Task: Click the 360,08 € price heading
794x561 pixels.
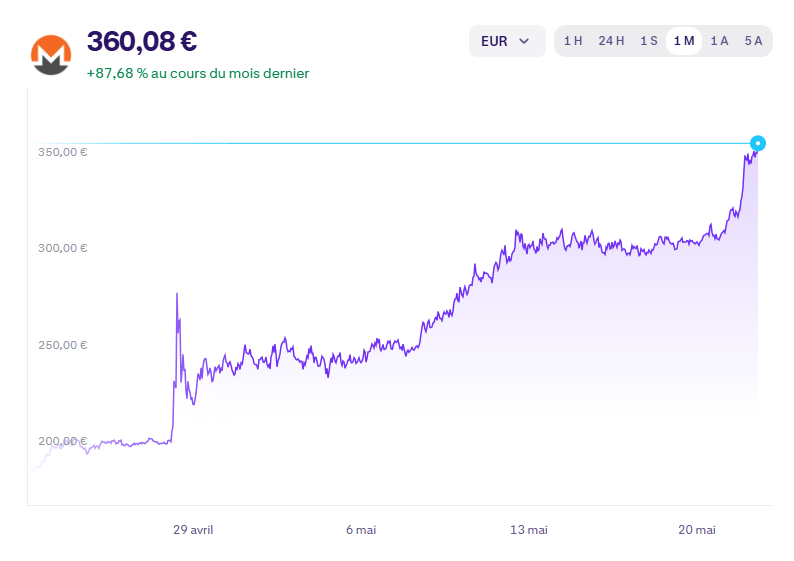Action: click(x=142, y=41)
